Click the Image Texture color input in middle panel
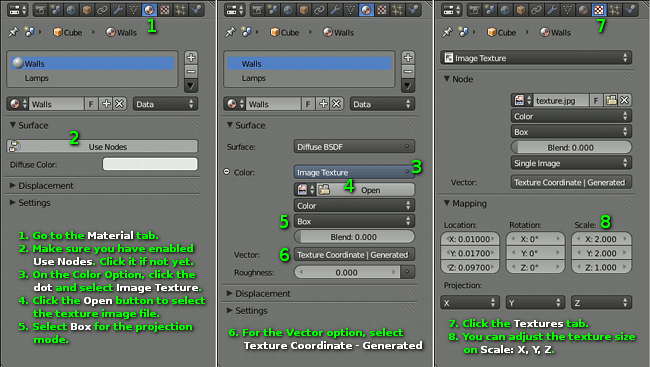This screenshot has height=367, width=650. click(354, 172)
